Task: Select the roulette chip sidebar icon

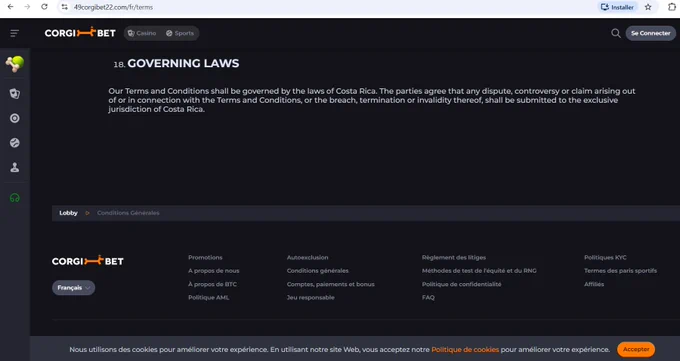Action: tap(15, 118)
